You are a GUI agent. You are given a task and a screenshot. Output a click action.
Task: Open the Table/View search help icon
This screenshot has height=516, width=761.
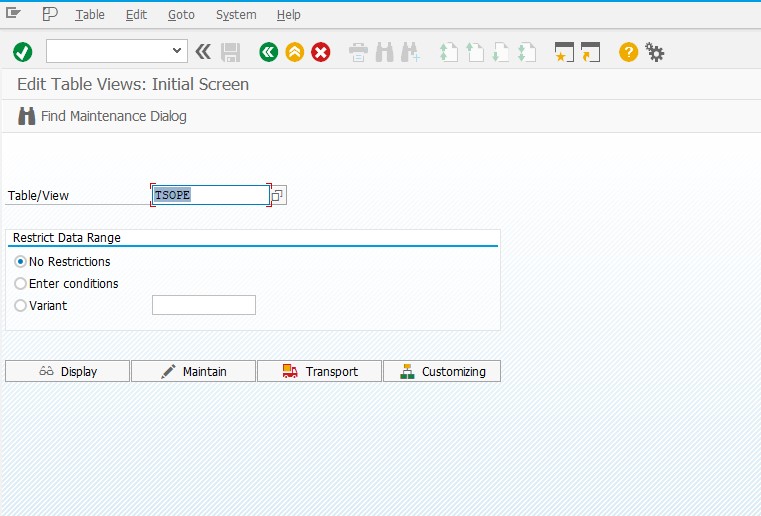278,195
